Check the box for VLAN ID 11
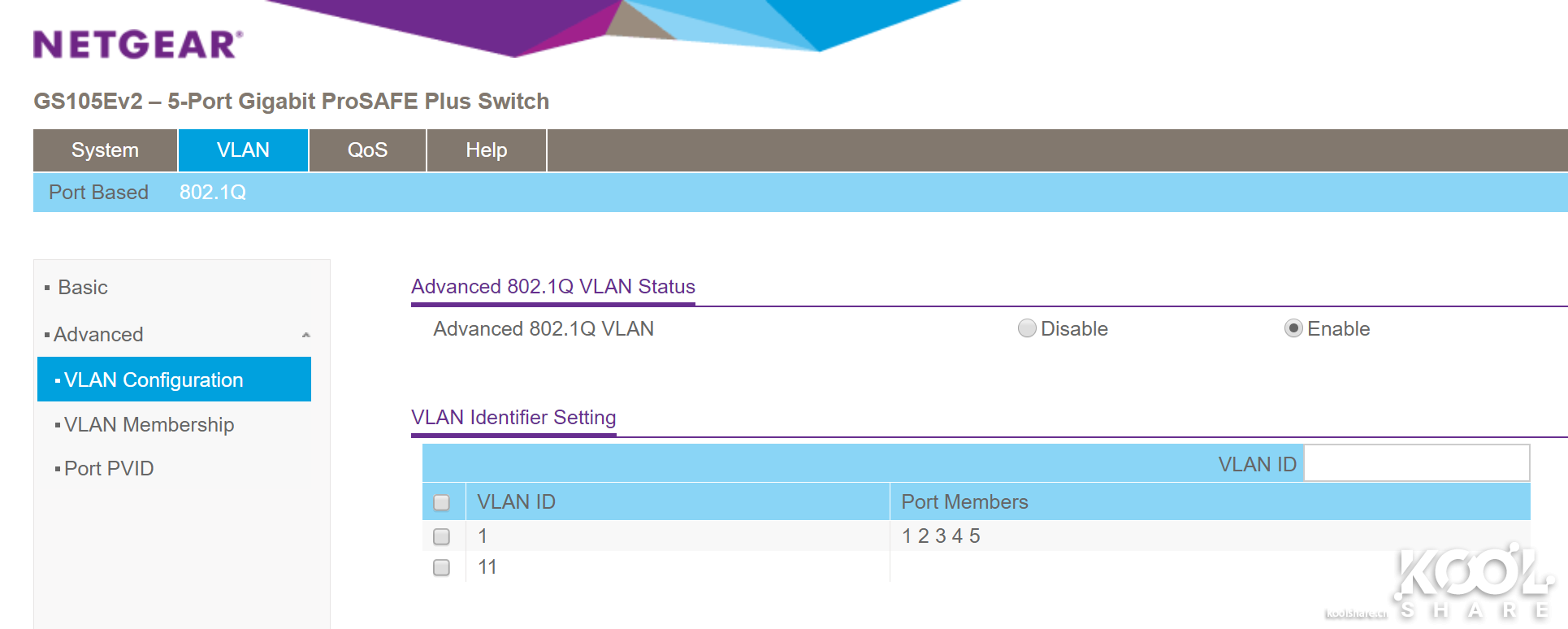The image size is (1568, 629). tap(442, 567)
